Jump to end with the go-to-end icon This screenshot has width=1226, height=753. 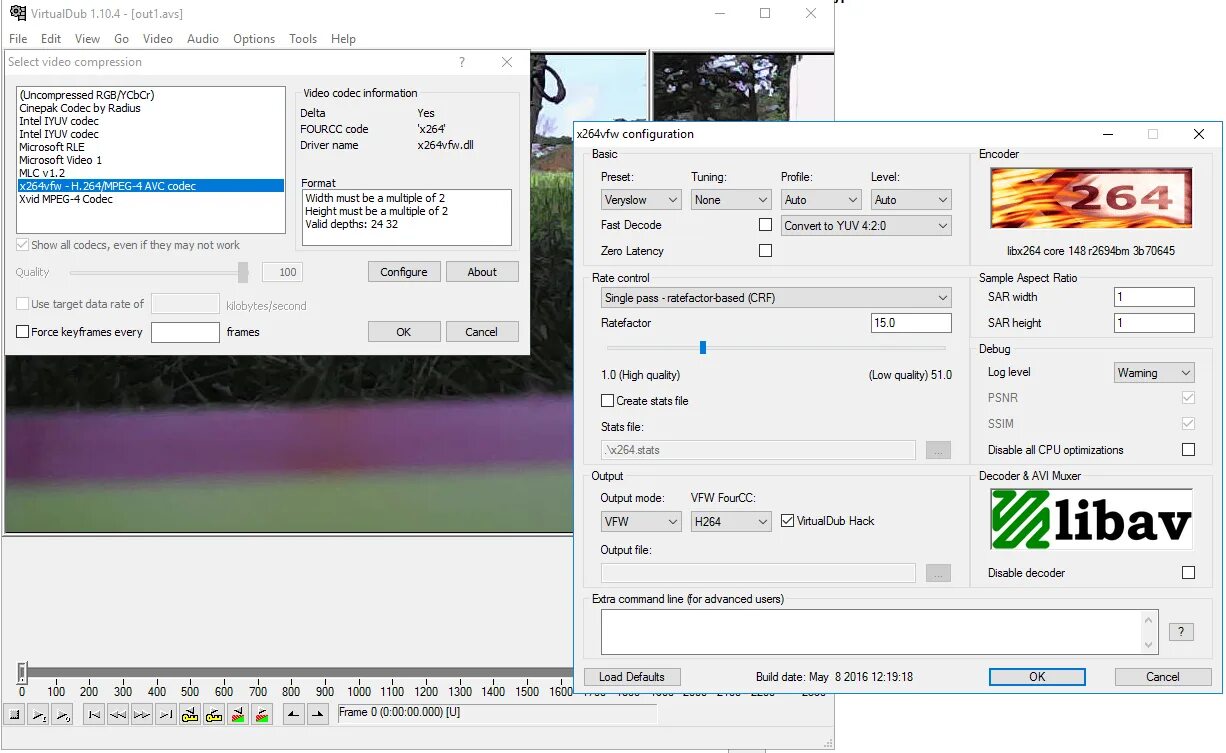click(166, 714)
